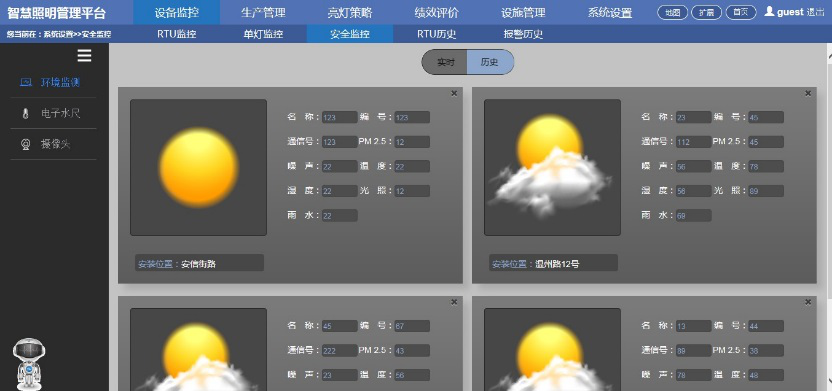Go to the RTU历史 tab
This screenshot has height=391, width=832.
click(x=437, y=34)
